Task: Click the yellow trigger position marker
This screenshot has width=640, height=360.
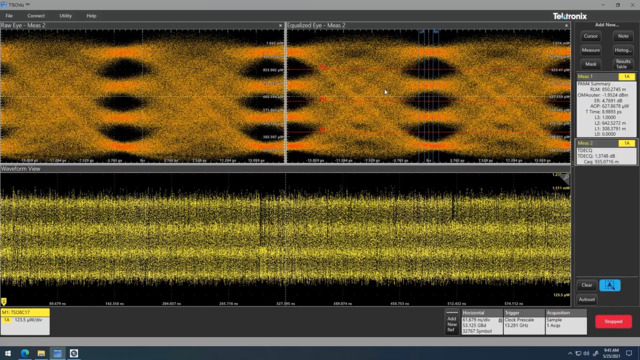Action: point(4,302)
